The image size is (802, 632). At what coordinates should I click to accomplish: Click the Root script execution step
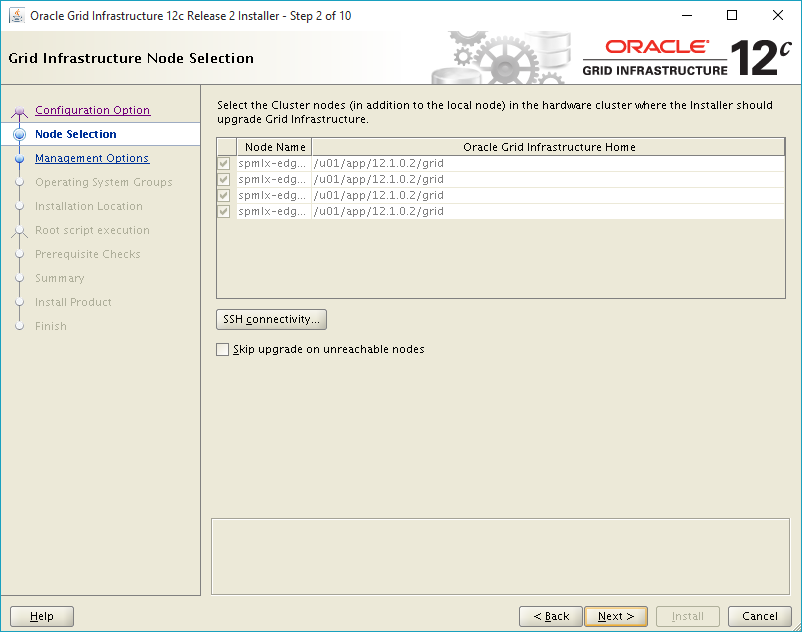(x=93, y=230)
